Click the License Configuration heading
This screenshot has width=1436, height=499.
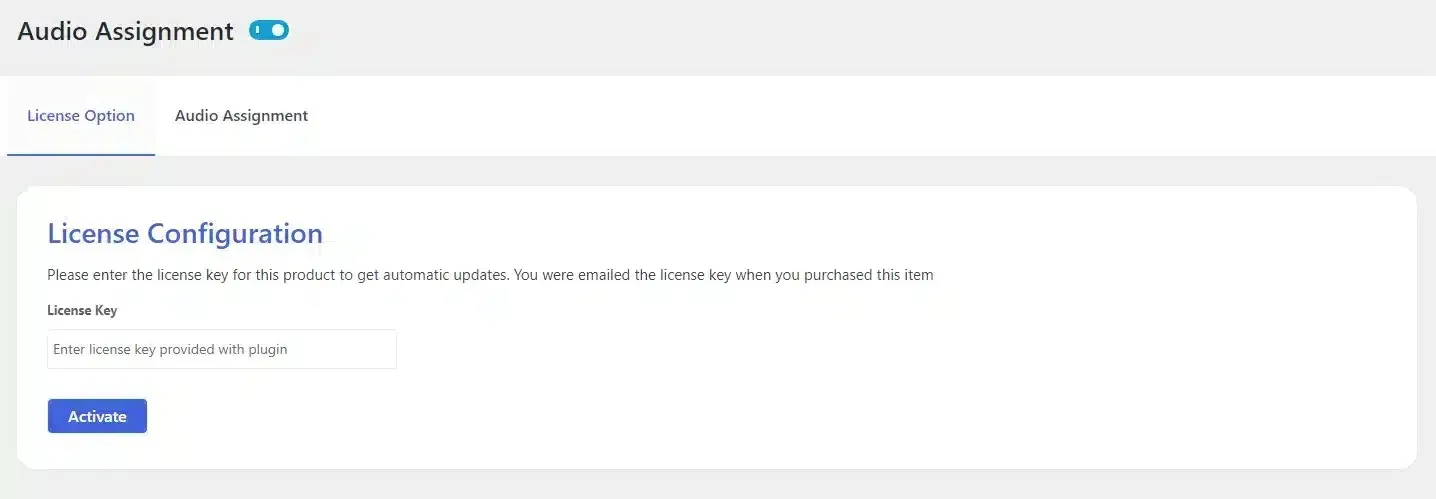185,234
